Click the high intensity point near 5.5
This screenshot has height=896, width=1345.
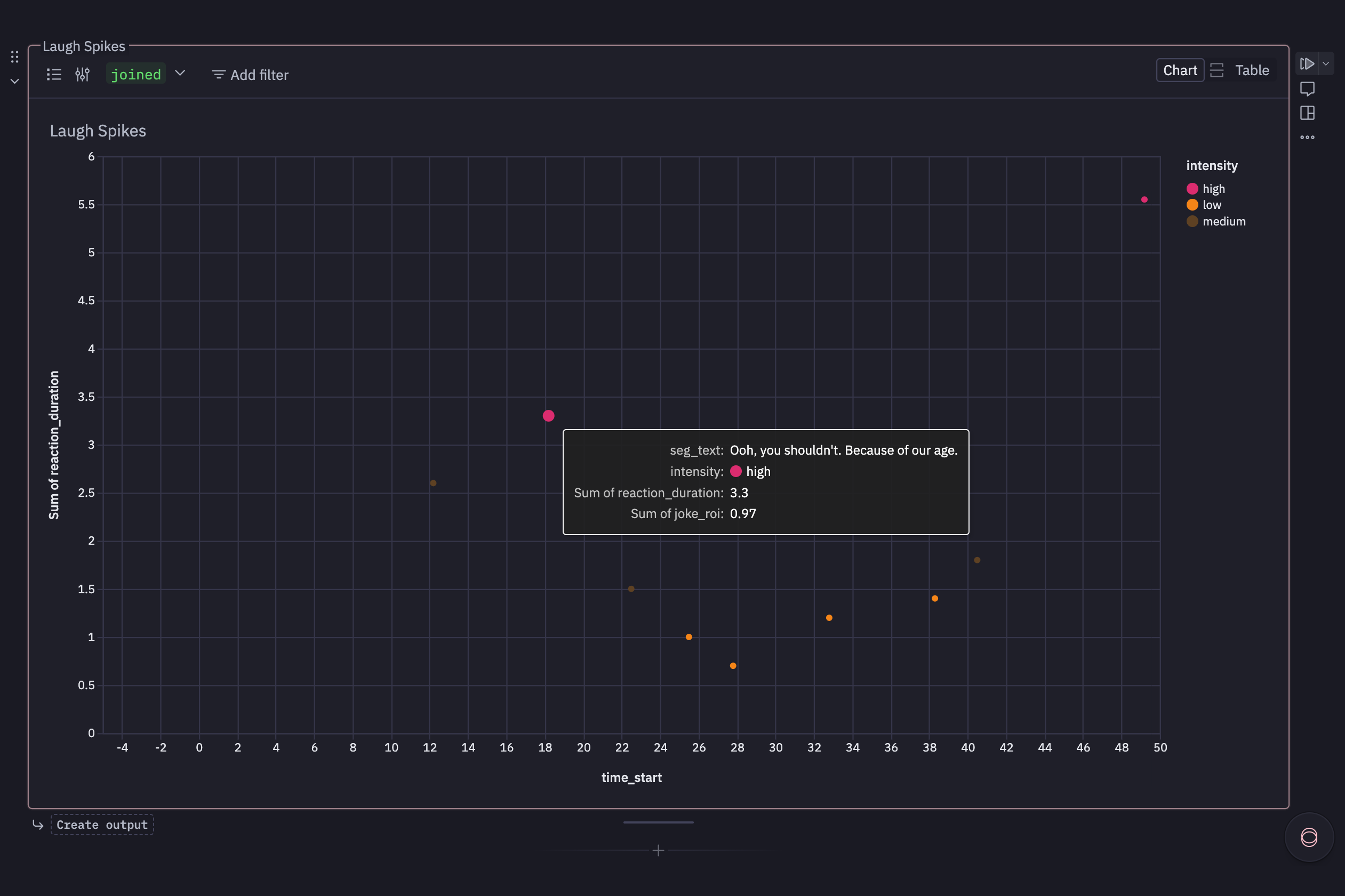(1144, 199)
